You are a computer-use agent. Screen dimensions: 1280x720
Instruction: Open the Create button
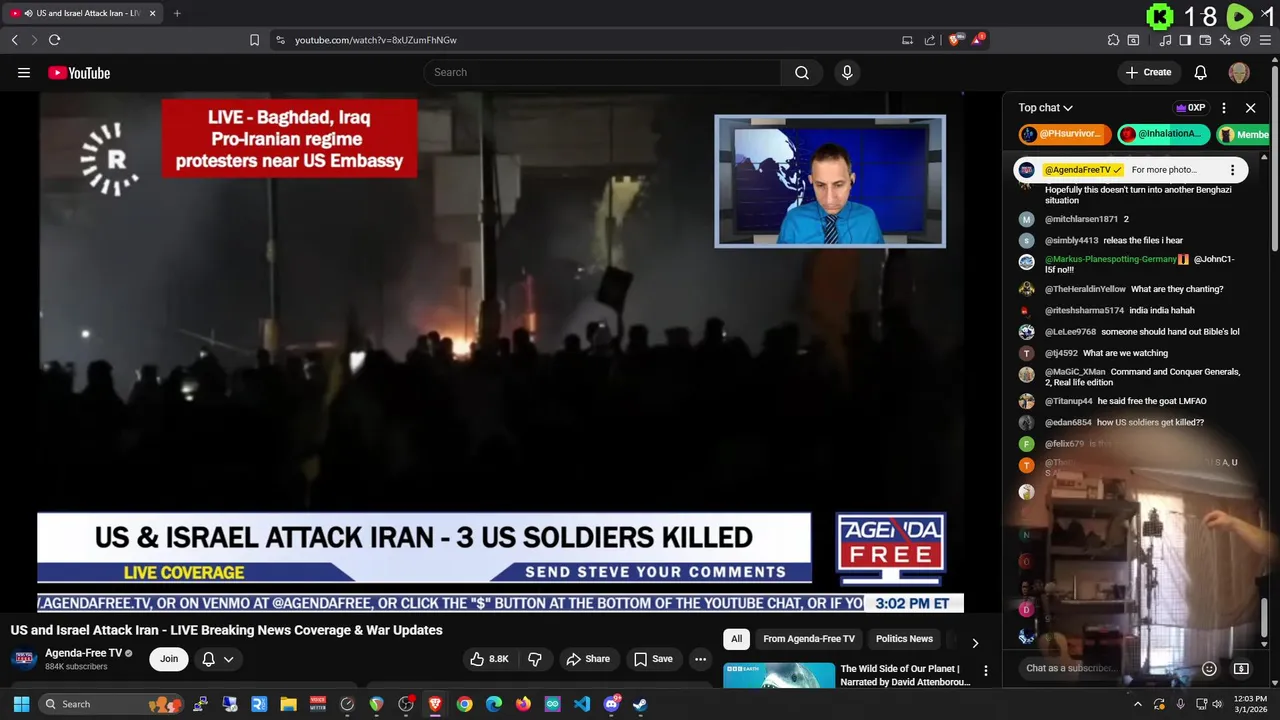point(1148,72)
